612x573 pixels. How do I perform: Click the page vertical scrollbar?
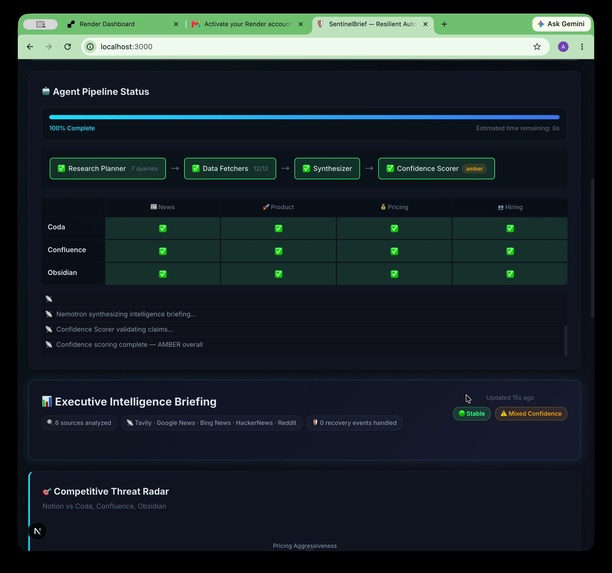592,248
